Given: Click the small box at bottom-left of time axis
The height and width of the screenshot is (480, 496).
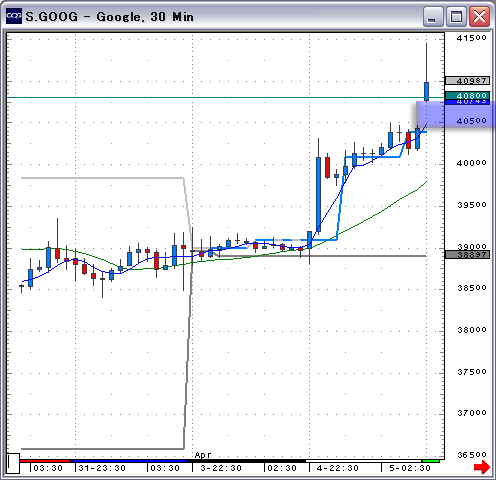Looking at the screenshot, I should click(x=13, y=463).
